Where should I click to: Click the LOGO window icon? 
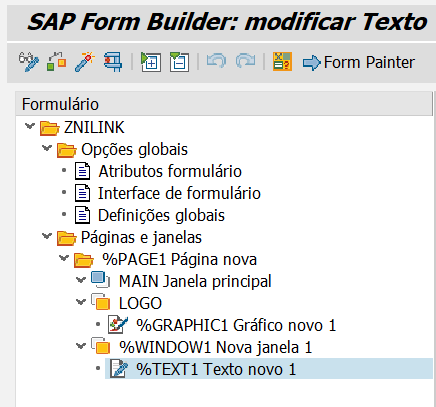pyautogui.click(x=101, y=302)
